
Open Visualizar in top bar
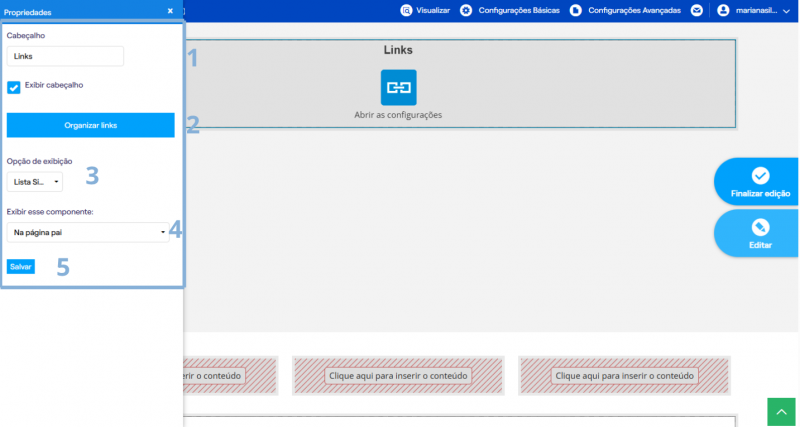tap(433, 10)
